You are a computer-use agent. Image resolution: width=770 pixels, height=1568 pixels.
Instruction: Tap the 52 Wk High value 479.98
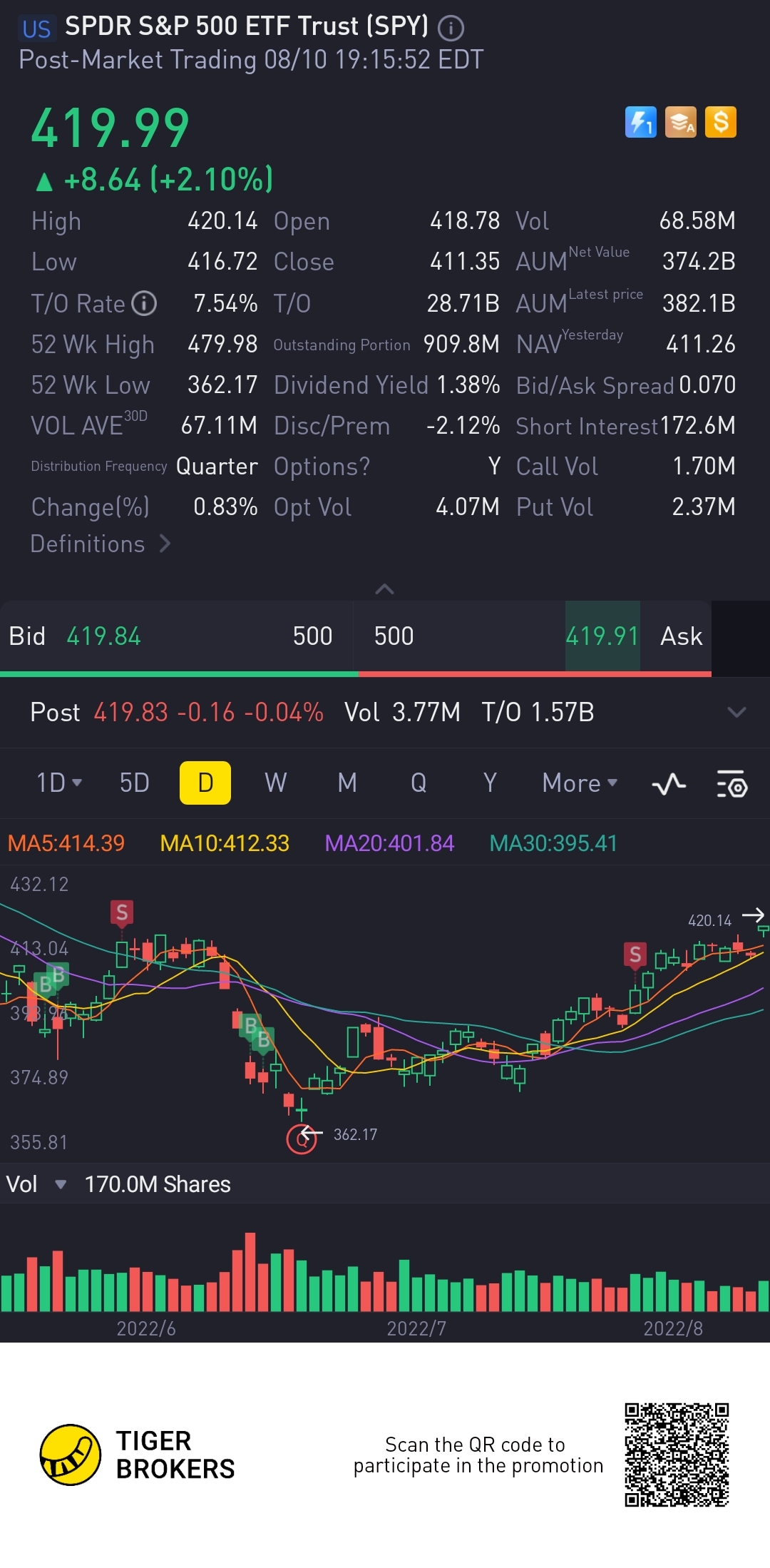pyautogui.click(x=222, y=344)
